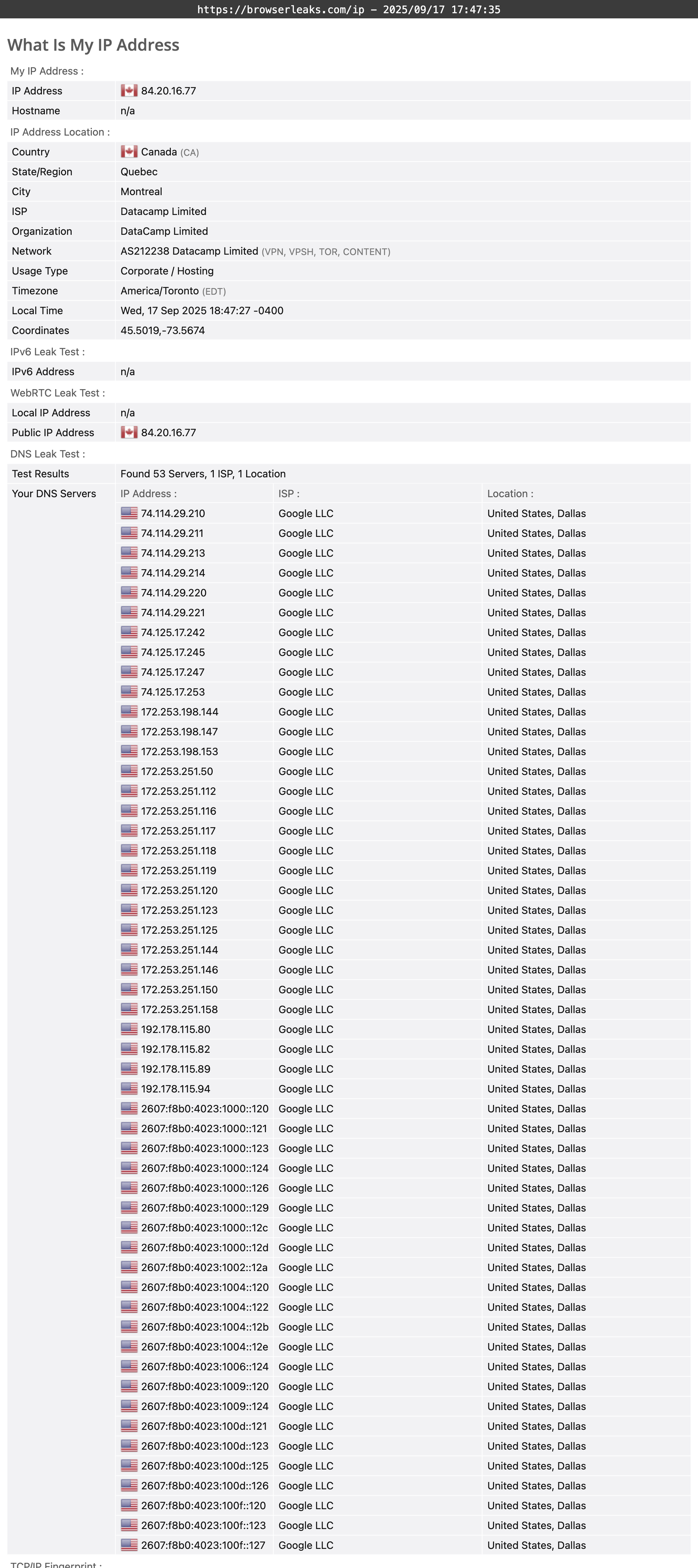
Task: Click the America/Toronto timezone value
Action: pos(159,291)
